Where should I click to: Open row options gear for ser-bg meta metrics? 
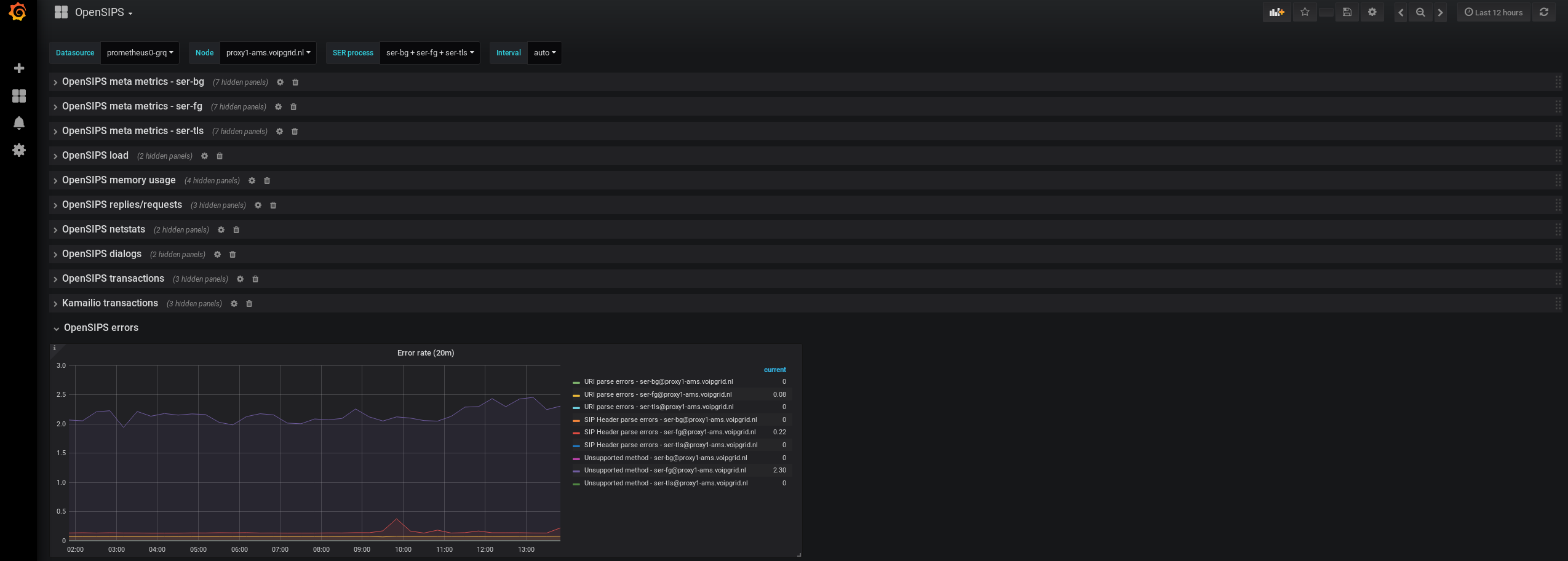click(280, 82)
